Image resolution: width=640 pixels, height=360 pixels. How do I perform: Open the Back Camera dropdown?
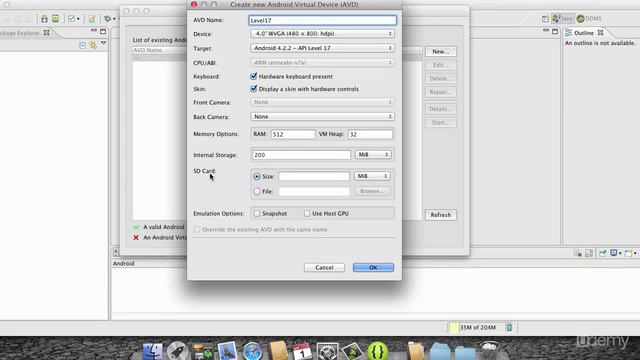pos(322,116)
